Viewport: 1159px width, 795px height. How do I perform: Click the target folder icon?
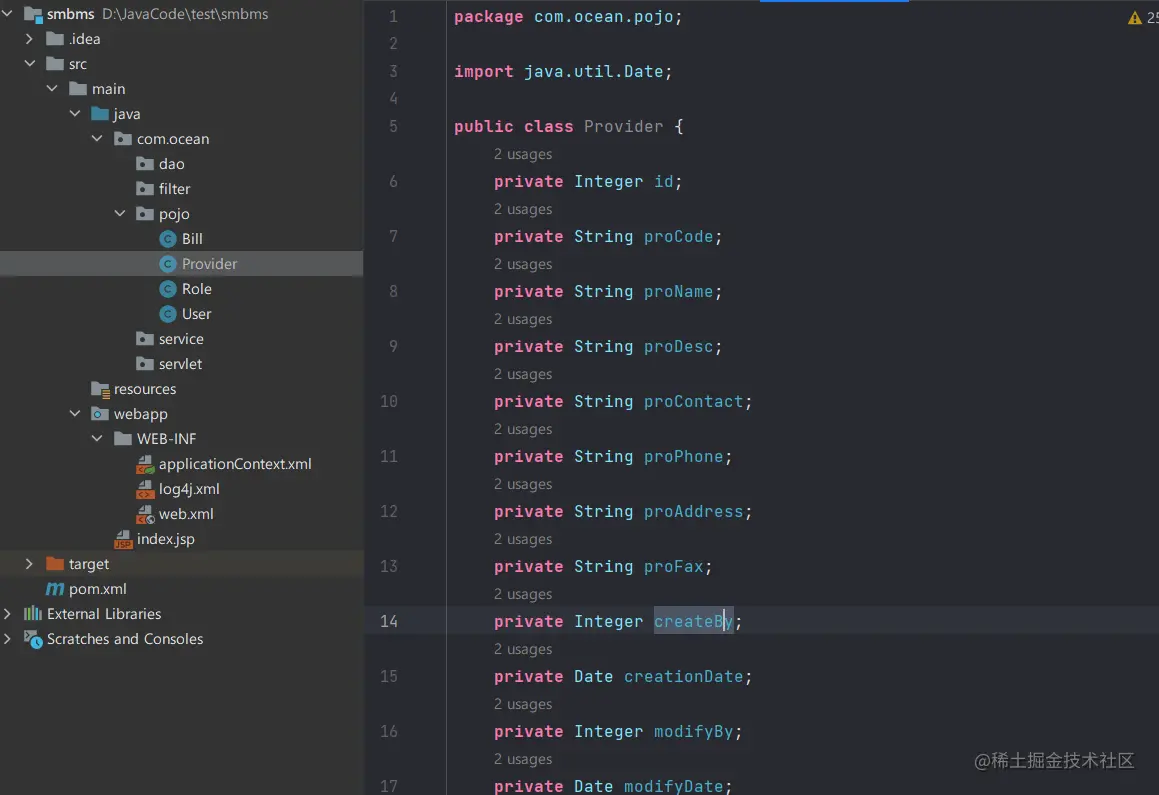click(55, 564)
